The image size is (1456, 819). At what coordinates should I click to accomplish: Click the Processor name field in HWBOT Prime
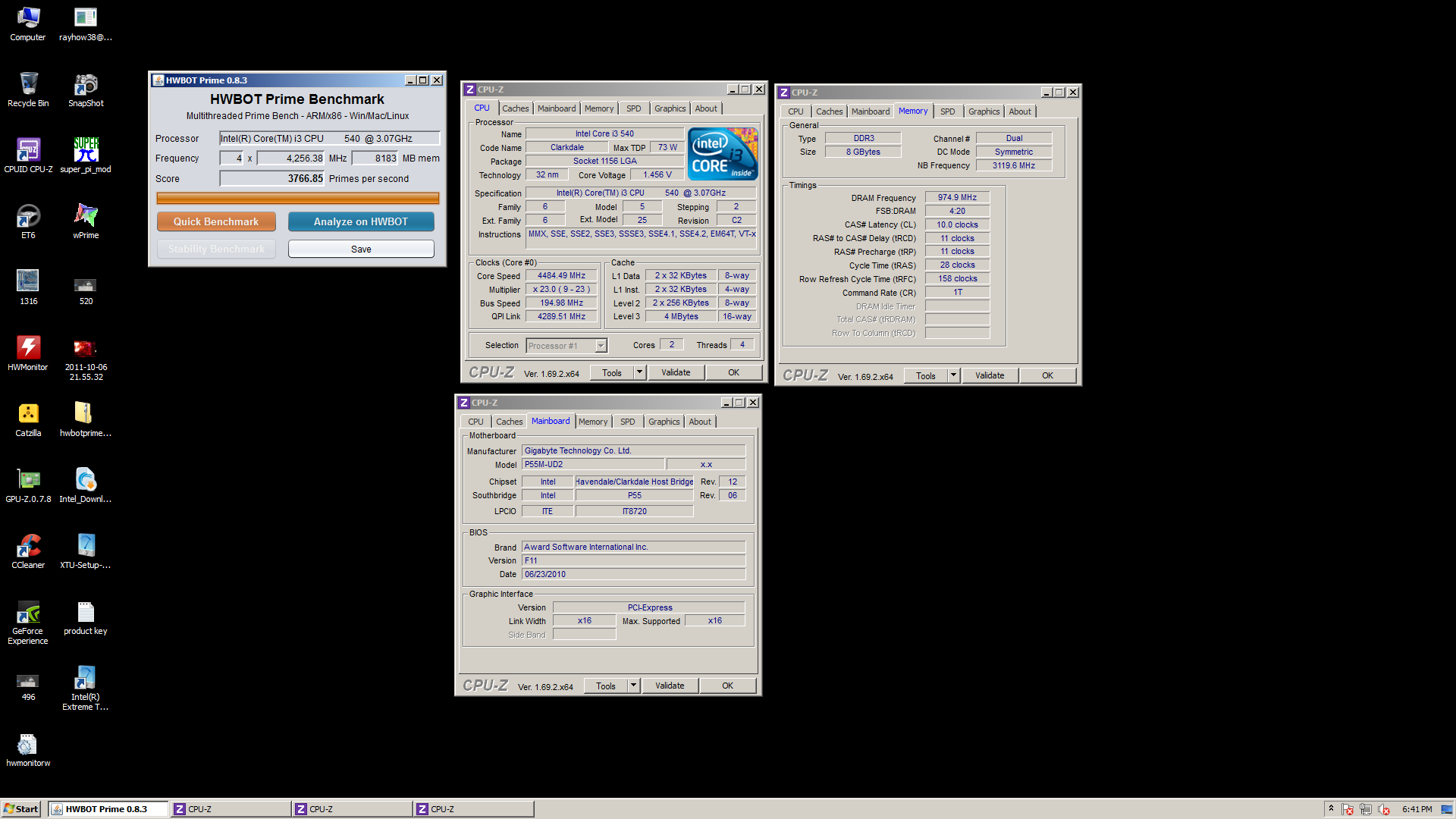(329, 138)
